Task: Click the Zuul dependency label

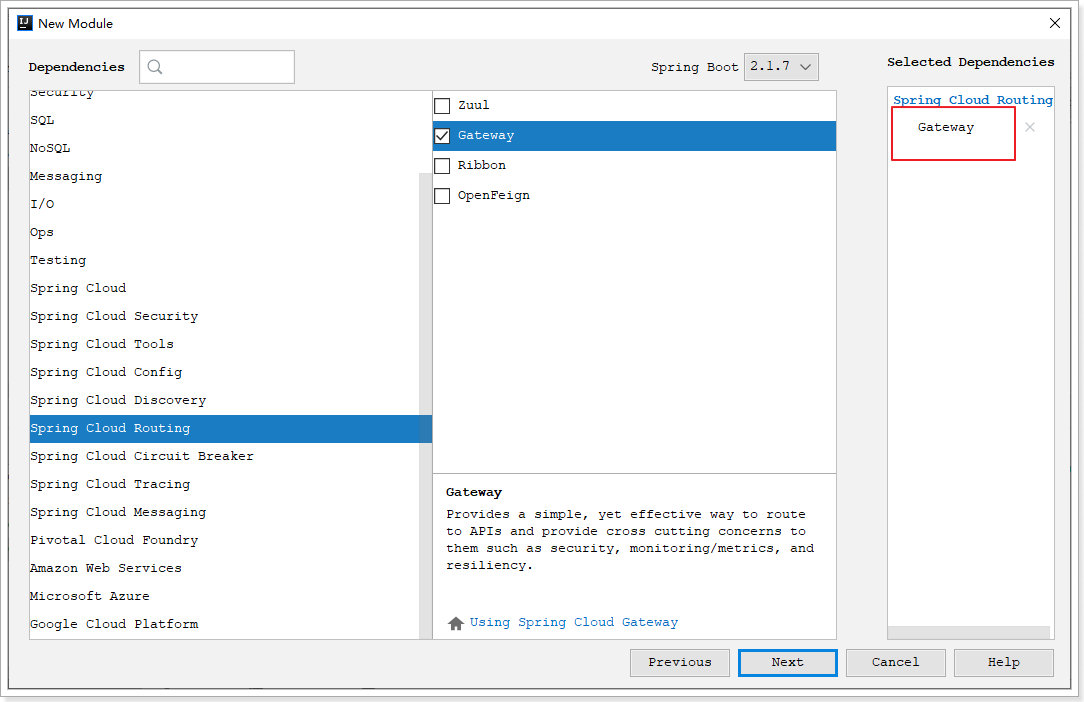Action: pos(474,105)
